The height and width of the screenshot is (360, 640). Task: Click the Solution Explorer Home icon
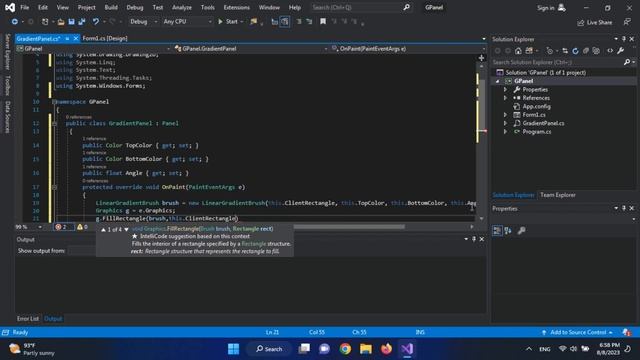(x=518, y=51)
